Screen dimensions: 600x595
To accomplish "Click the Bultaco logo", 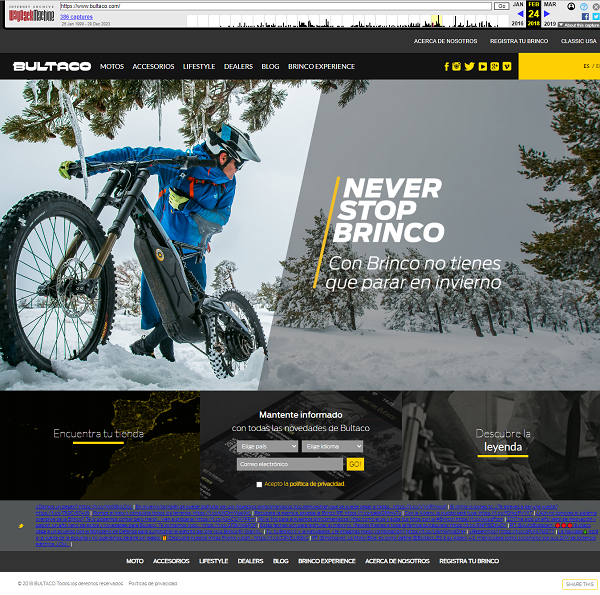I will 52,66.
